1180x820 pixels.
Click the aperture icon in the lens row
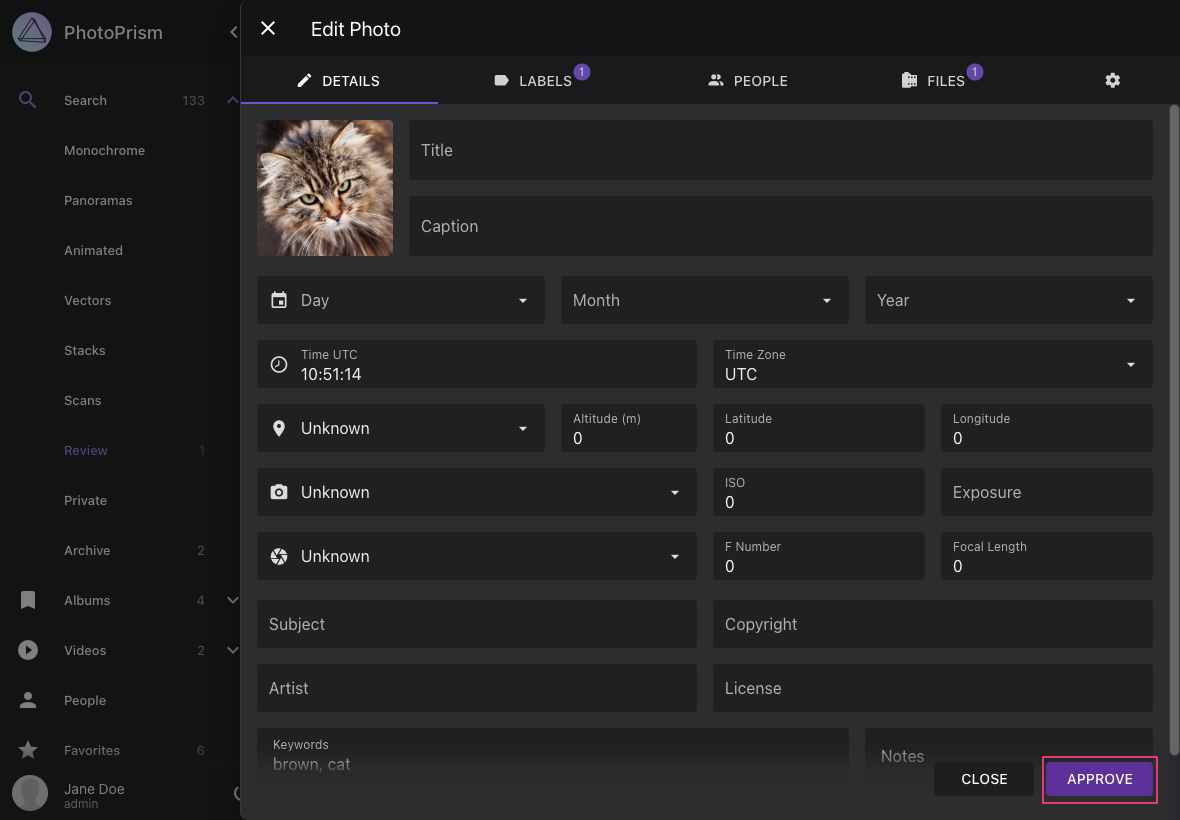[x=279, y=556]
